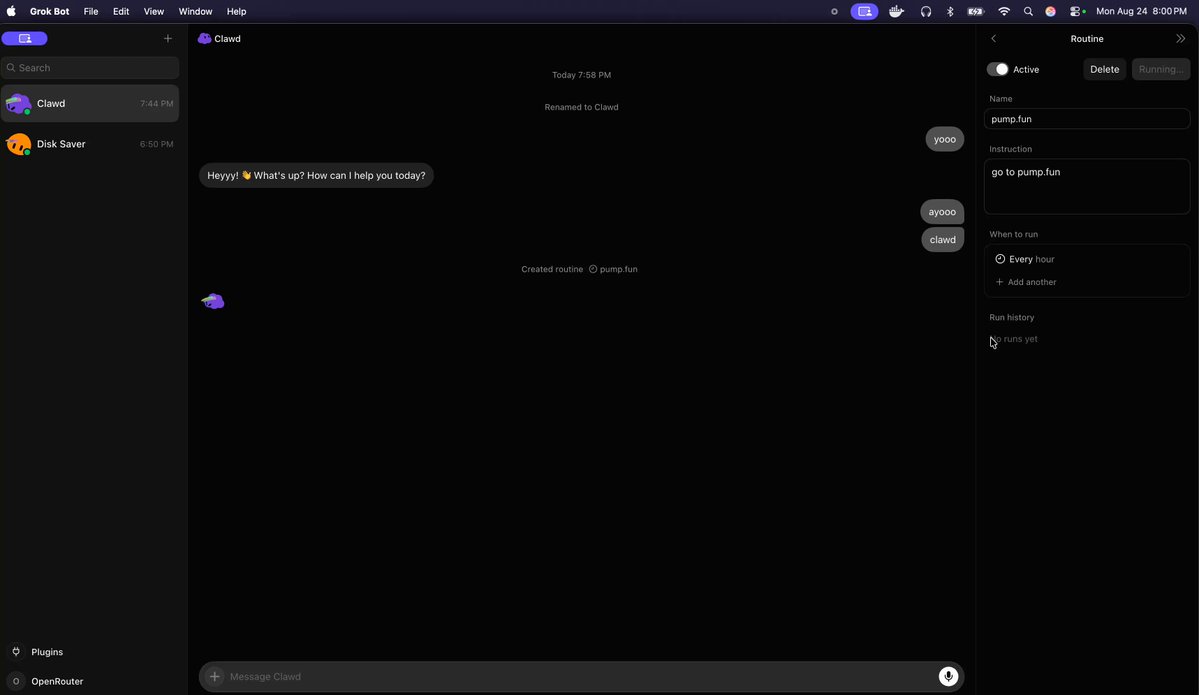
Task: Open Control Center in menu bar
Action: click(x=1077, y=11)
